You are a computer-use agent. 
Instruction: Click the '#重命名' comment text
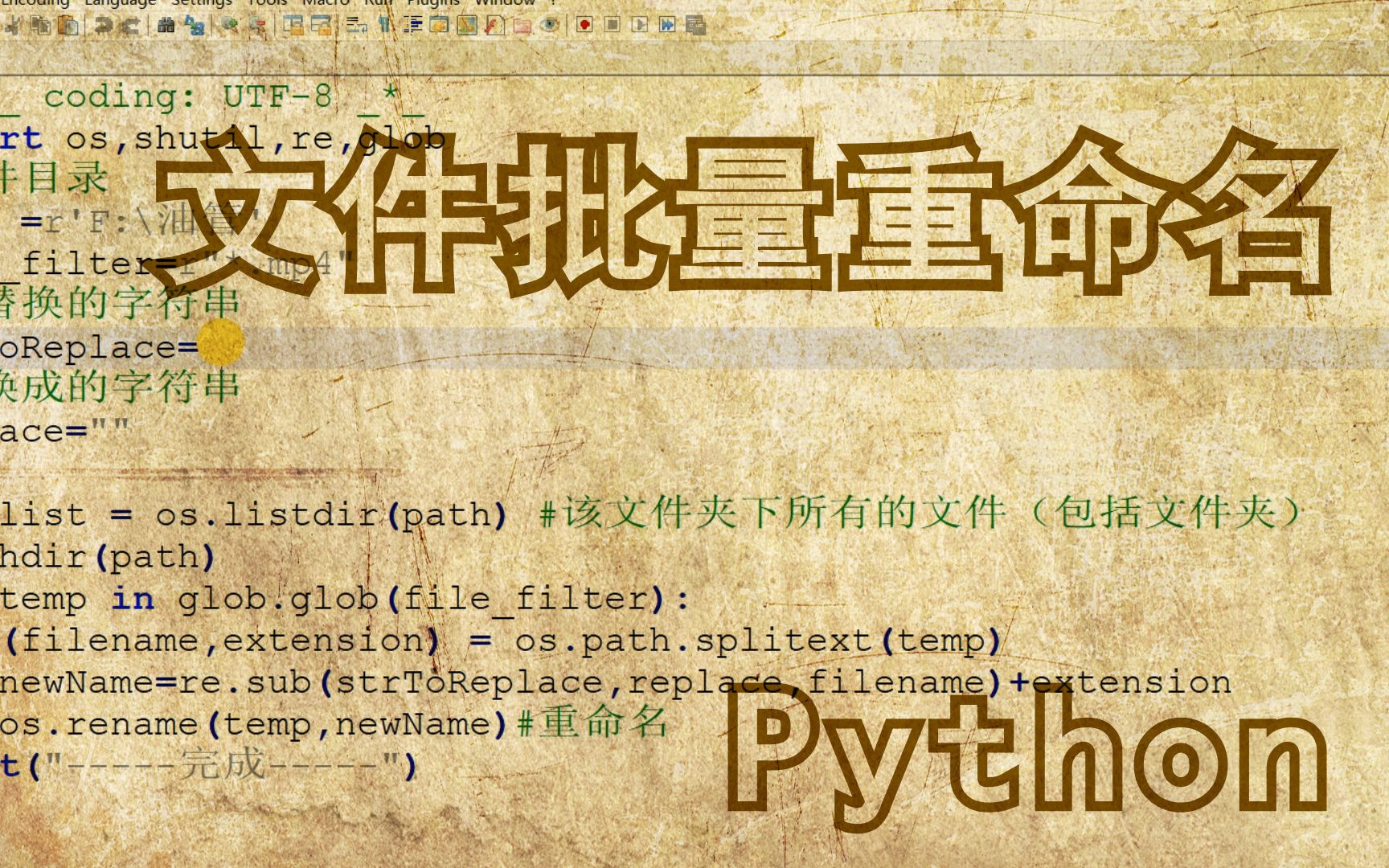592,723
